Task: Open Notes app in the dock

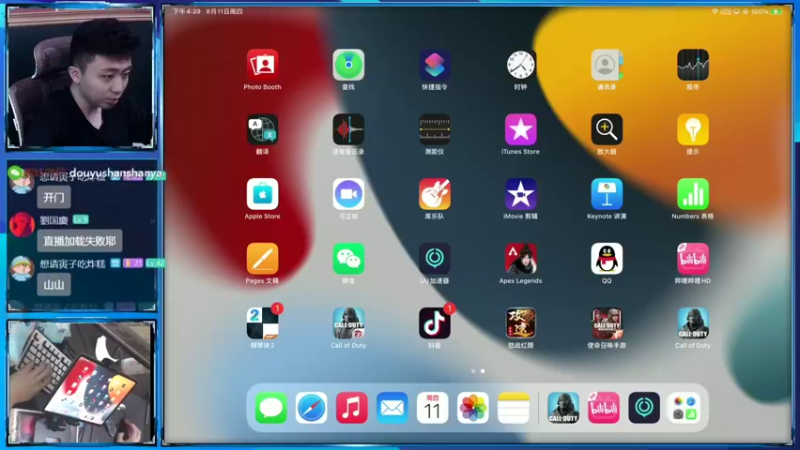Action: coord(513,408)
